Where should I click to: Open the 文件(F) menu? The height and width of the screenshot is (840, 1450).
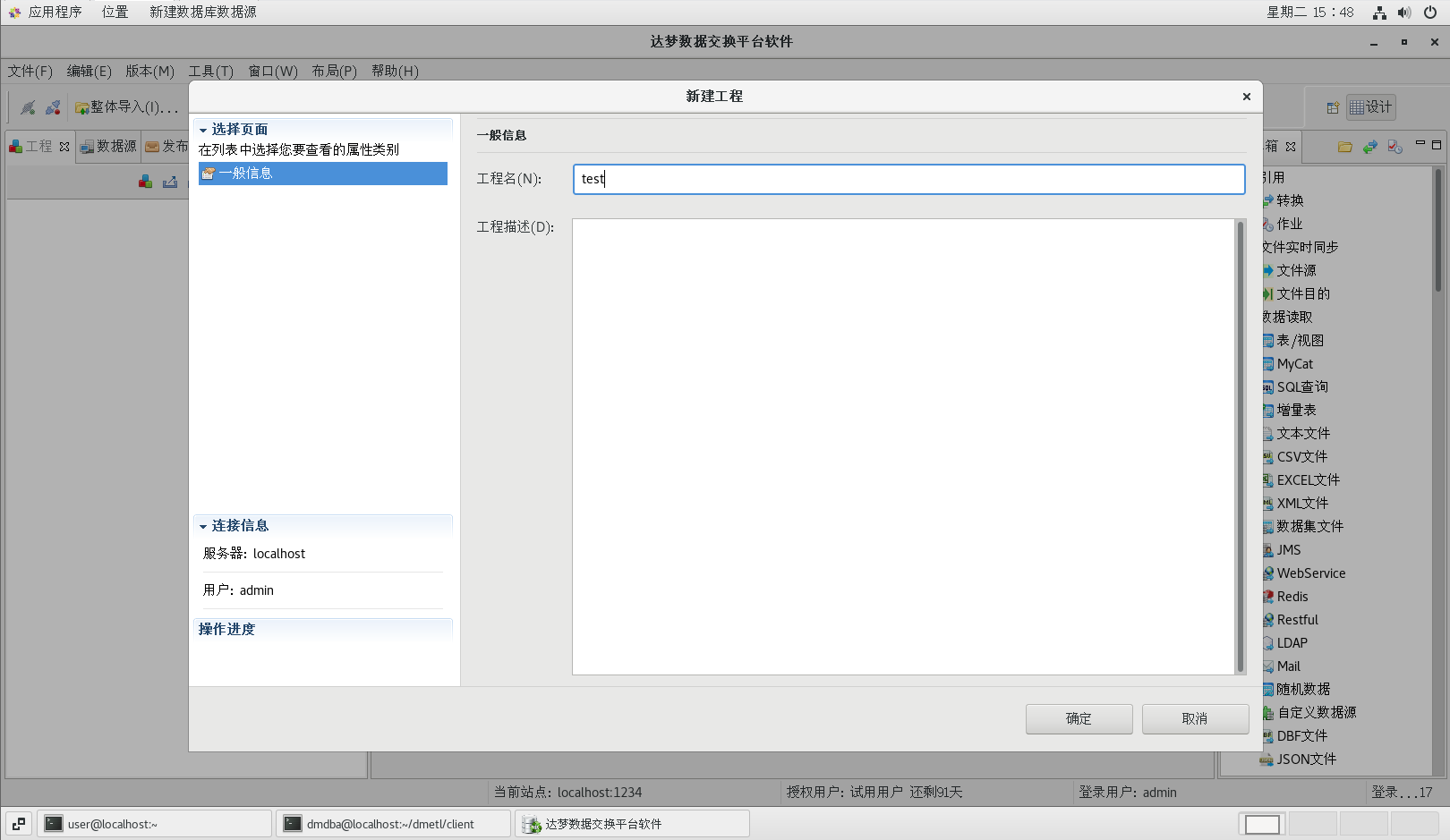30,71
